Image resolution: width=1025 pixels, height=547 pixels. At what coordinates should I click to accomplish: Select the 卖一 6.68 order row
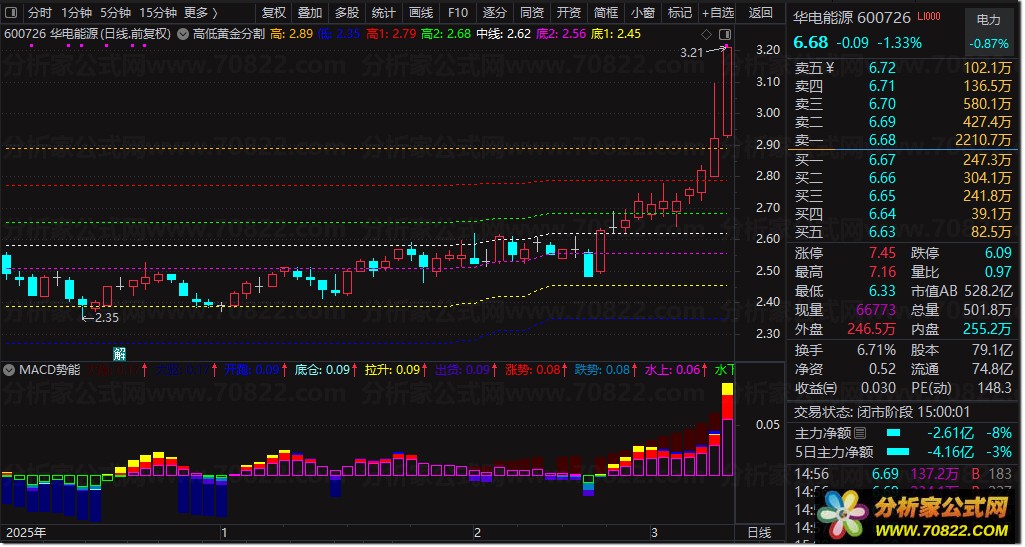coord(903,140)
